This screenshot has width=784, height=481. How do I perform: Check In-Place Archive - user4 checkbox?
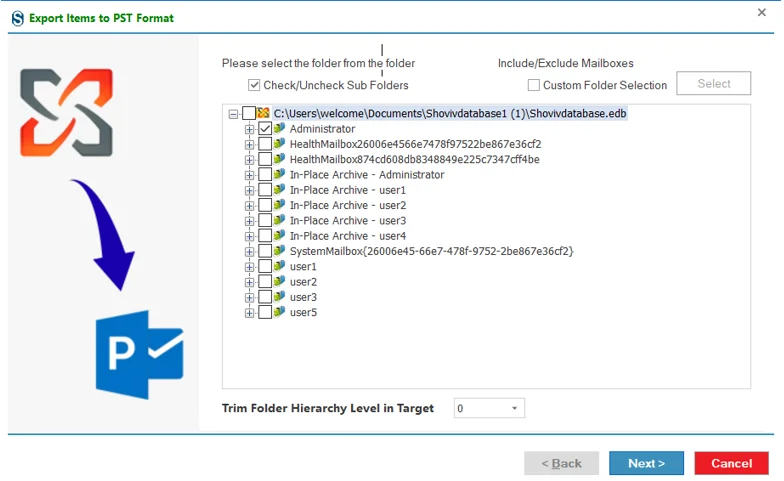(x=265, y=236)
